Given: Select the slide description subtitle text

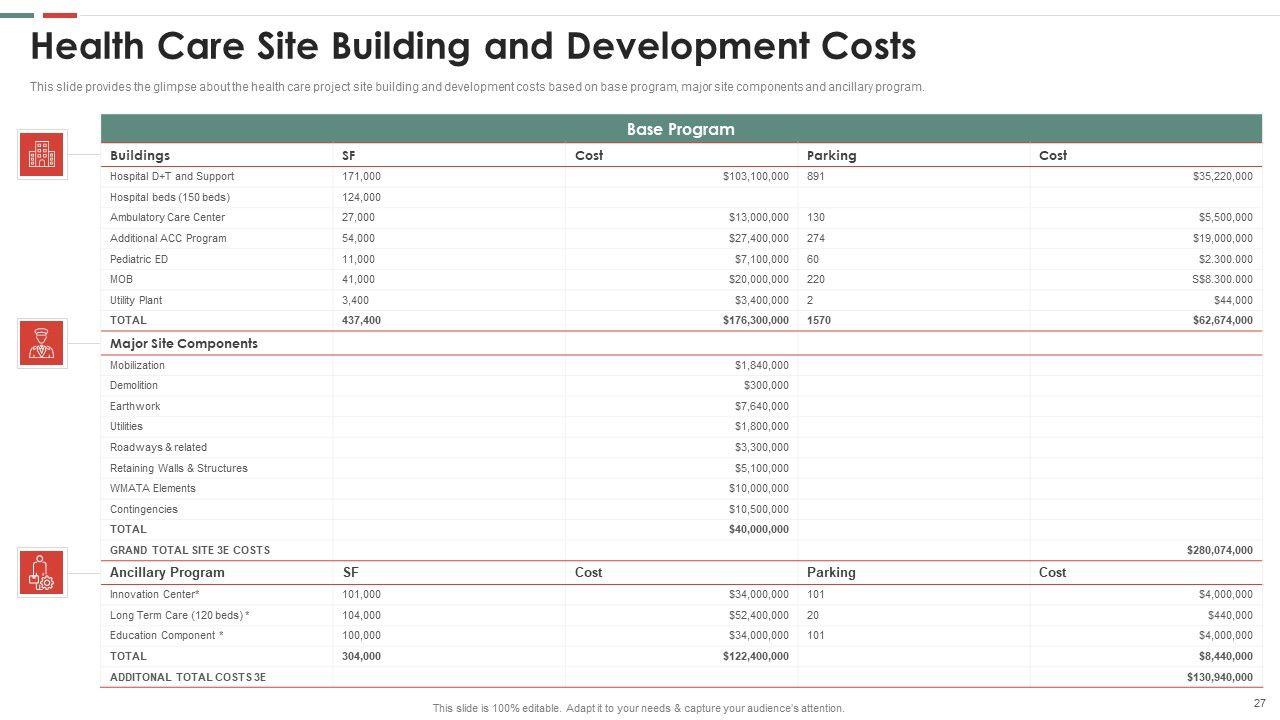Looking at the screenshot, I should (477, 87).
